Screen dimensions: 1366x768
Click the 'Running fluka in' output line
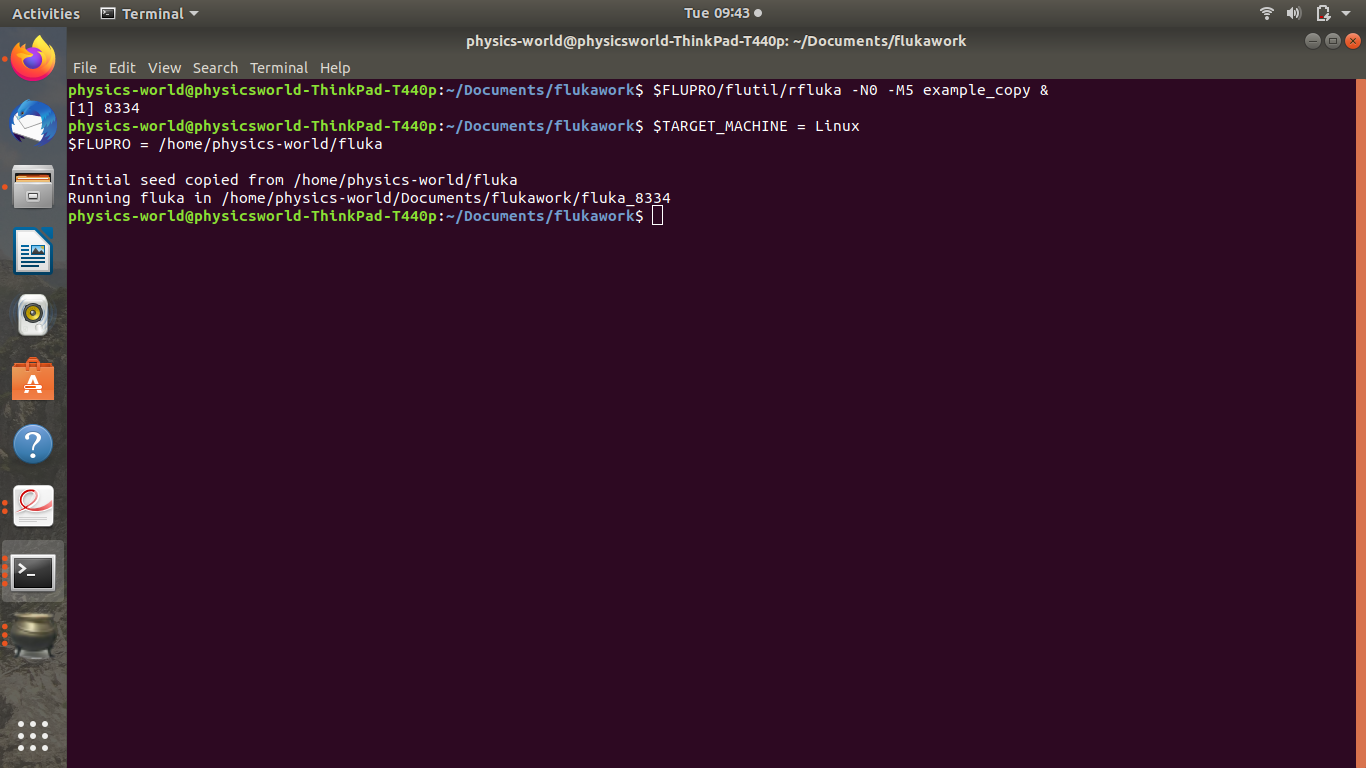[369, 198]
